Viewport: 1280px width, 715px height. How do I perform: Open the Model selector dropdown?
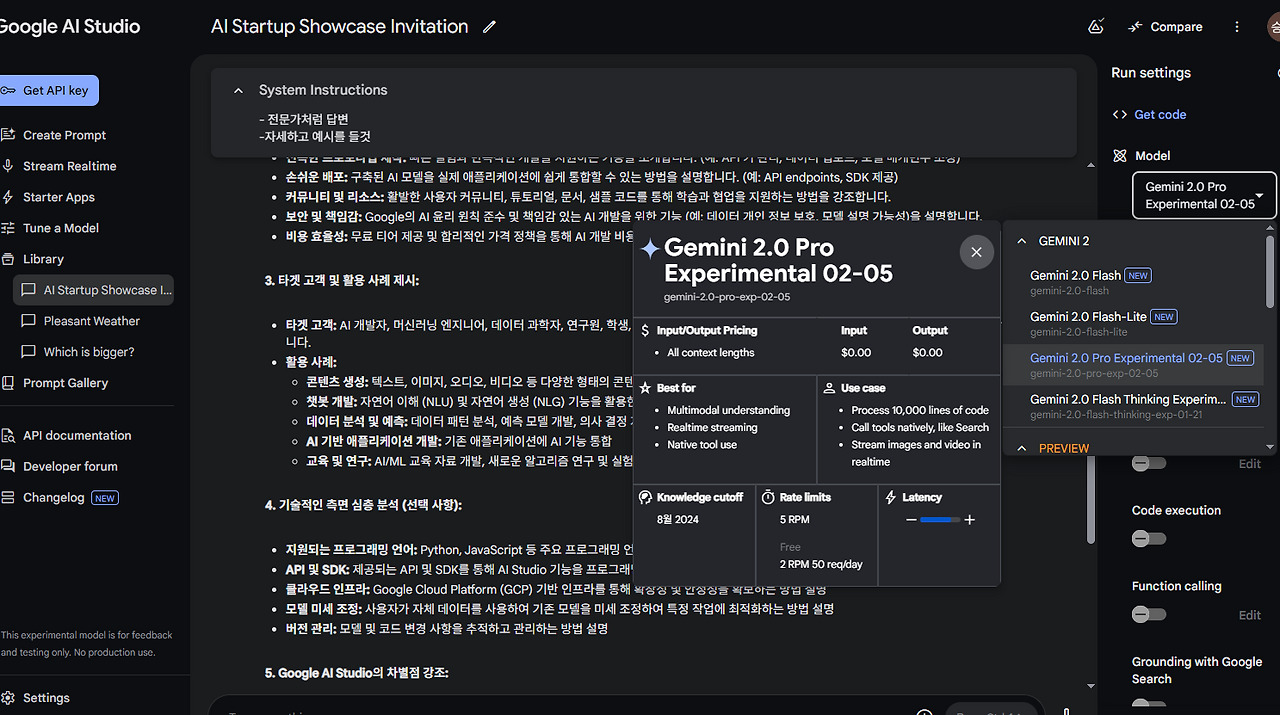(1204, 195)
